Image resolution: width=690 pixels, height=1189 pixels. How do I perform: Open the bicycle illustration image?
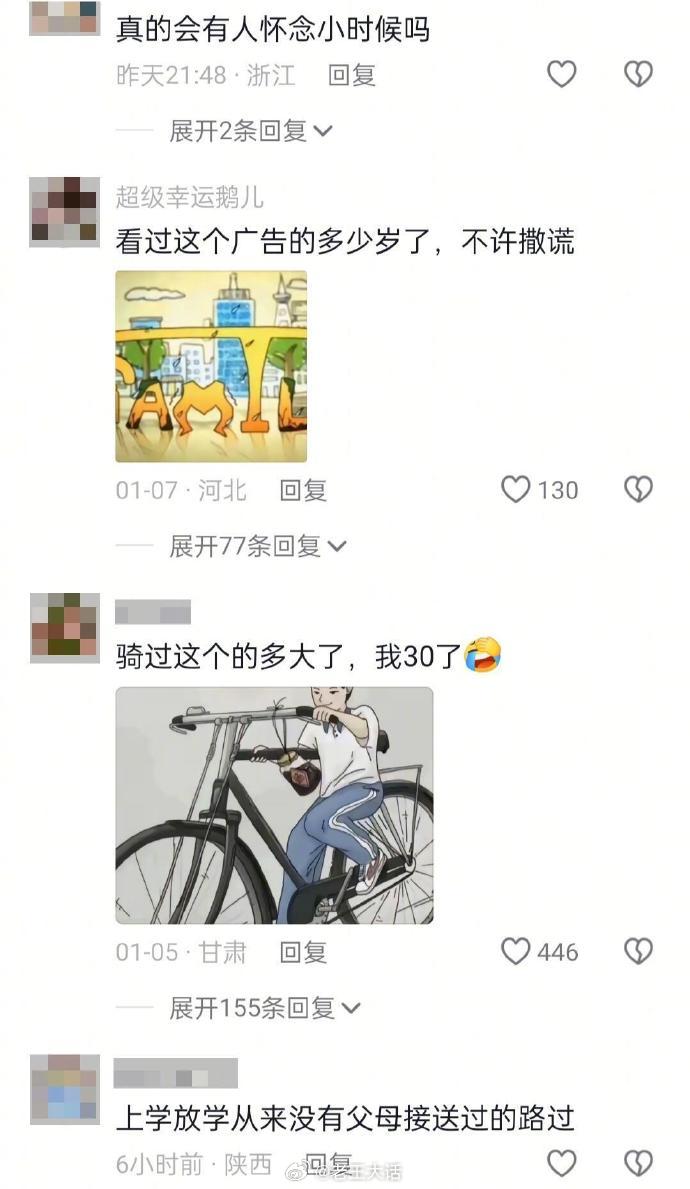pos(274,805)
